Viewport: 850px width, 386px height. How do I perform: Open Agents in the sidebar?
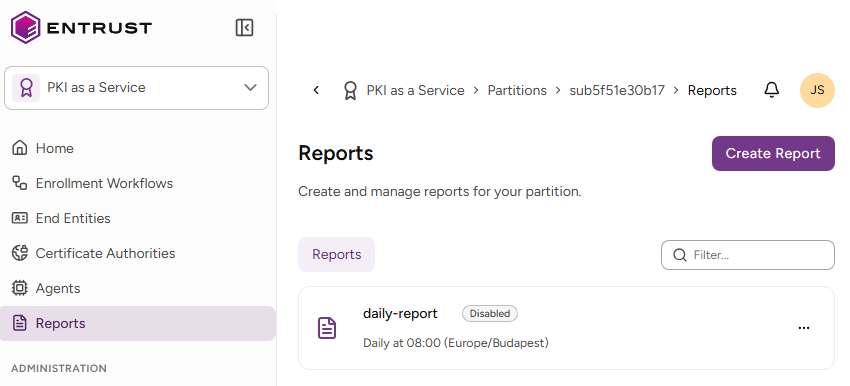[x=57, y=288]
